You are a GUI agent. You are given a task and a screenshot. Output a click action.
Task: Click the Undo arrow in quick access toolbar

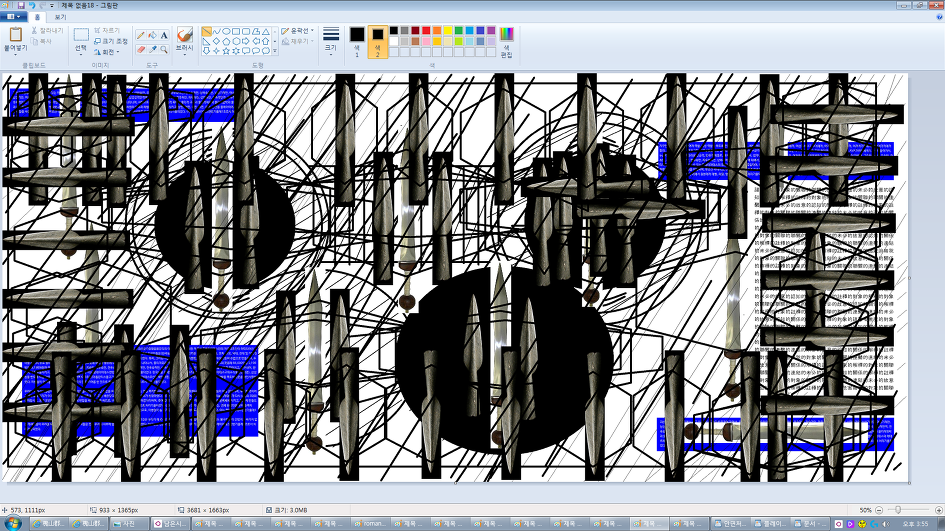pos(31,5)
